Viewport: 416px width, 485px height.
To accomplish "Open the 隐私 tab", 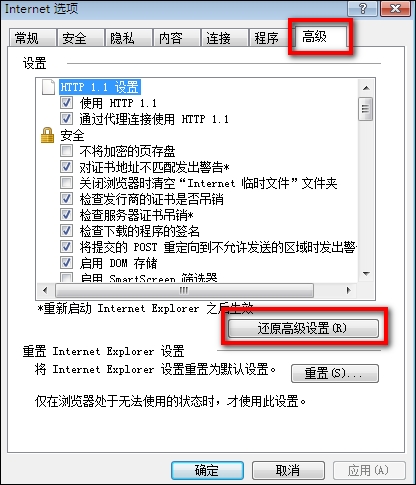I will tap(128, 38).
